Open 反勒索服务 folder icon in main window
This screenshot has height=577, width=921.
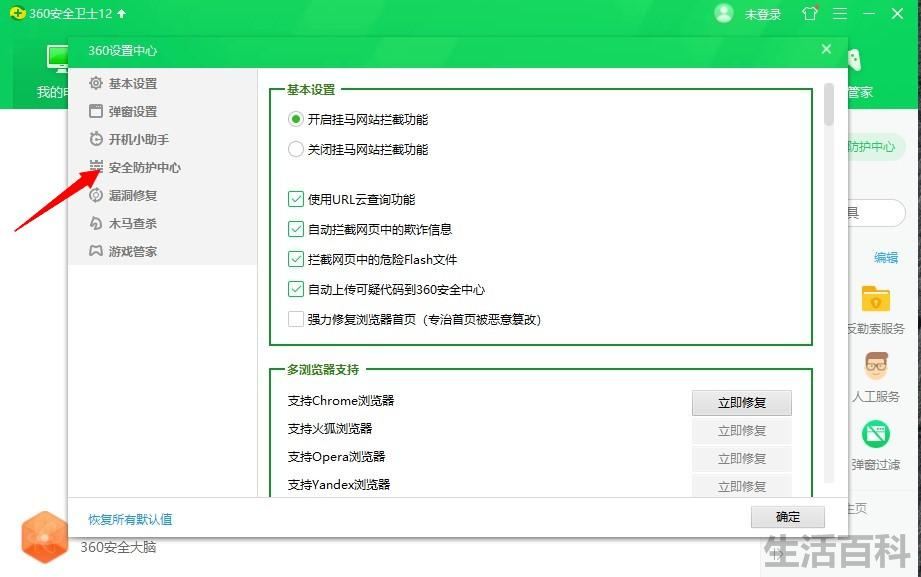click(875, 299)
